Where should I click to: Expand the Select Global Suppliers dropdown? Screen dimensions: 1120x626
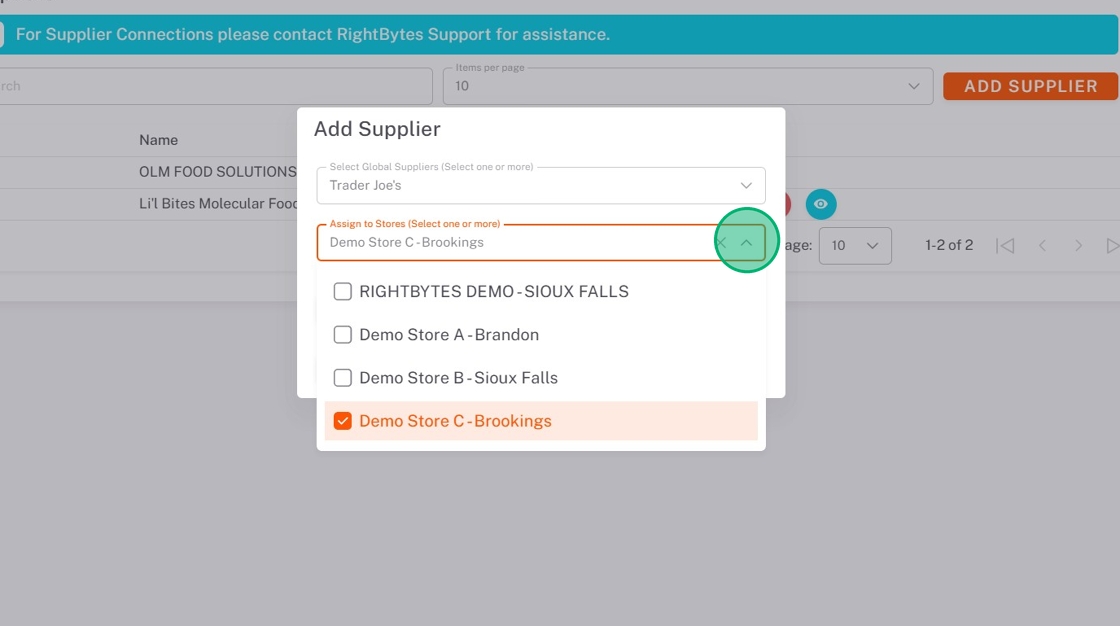pos(746,185)
